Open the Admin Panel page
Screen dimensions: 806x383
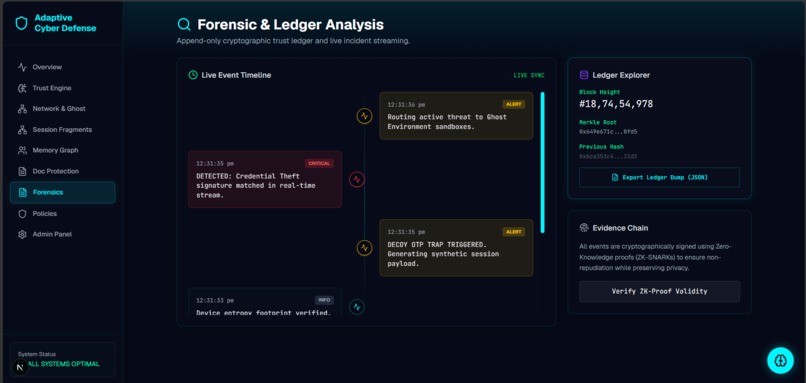point(63,234)
